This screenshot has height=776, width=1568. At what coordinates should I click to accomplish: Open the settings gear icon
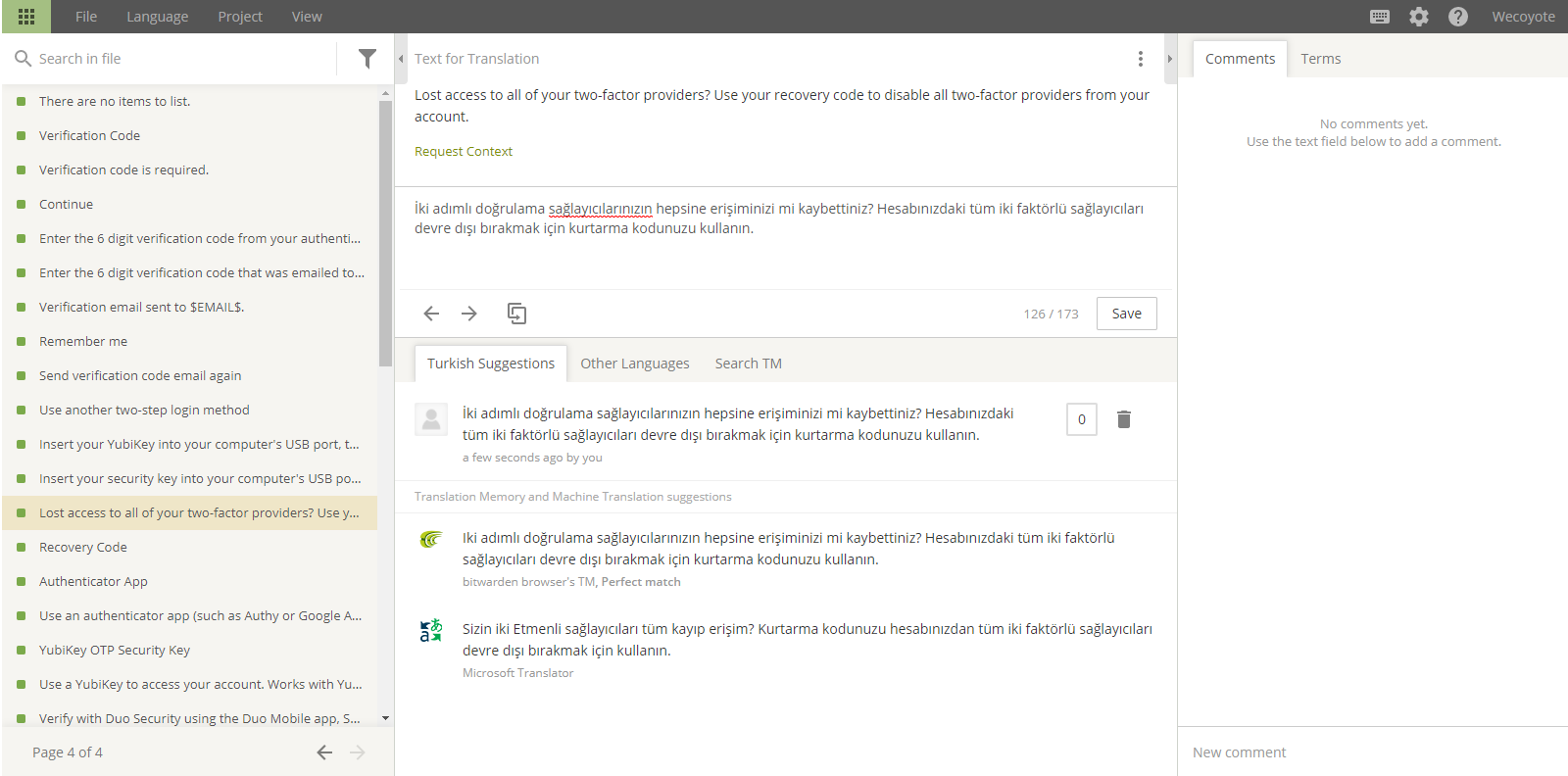click(x=1419, y=17)
